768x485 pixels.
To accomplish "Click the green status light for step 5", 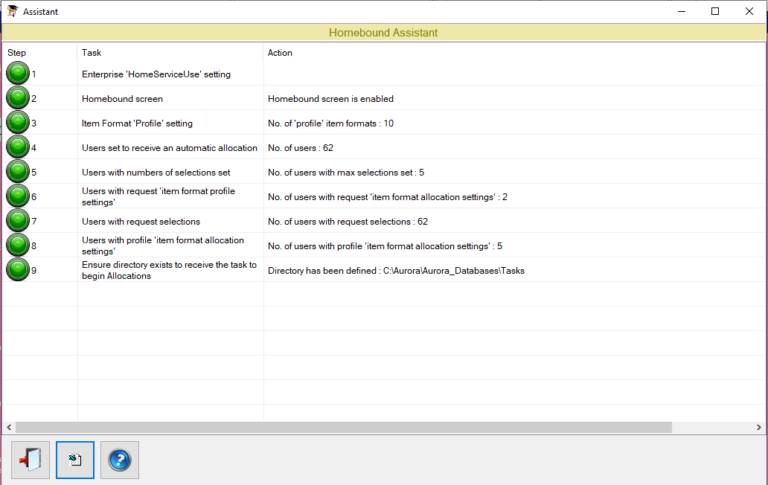I will 18,171.
